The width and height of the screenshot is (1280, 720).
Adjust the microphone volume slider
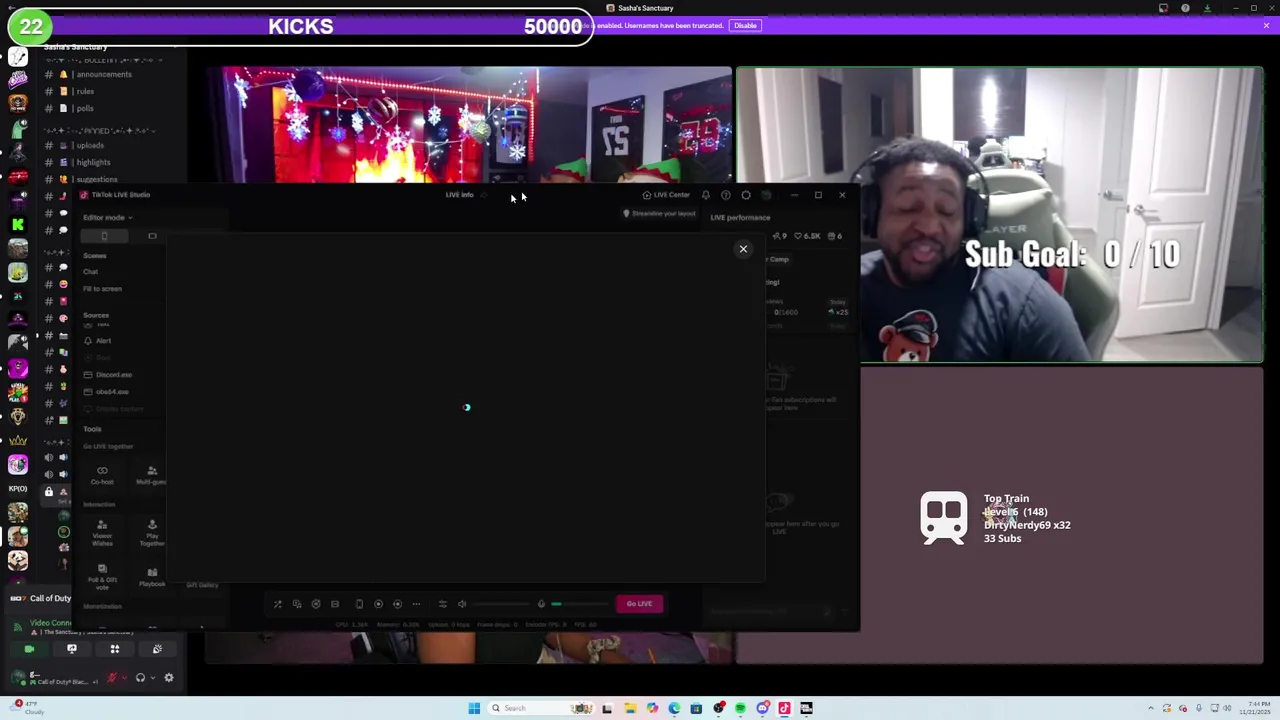tap(579, 604)
